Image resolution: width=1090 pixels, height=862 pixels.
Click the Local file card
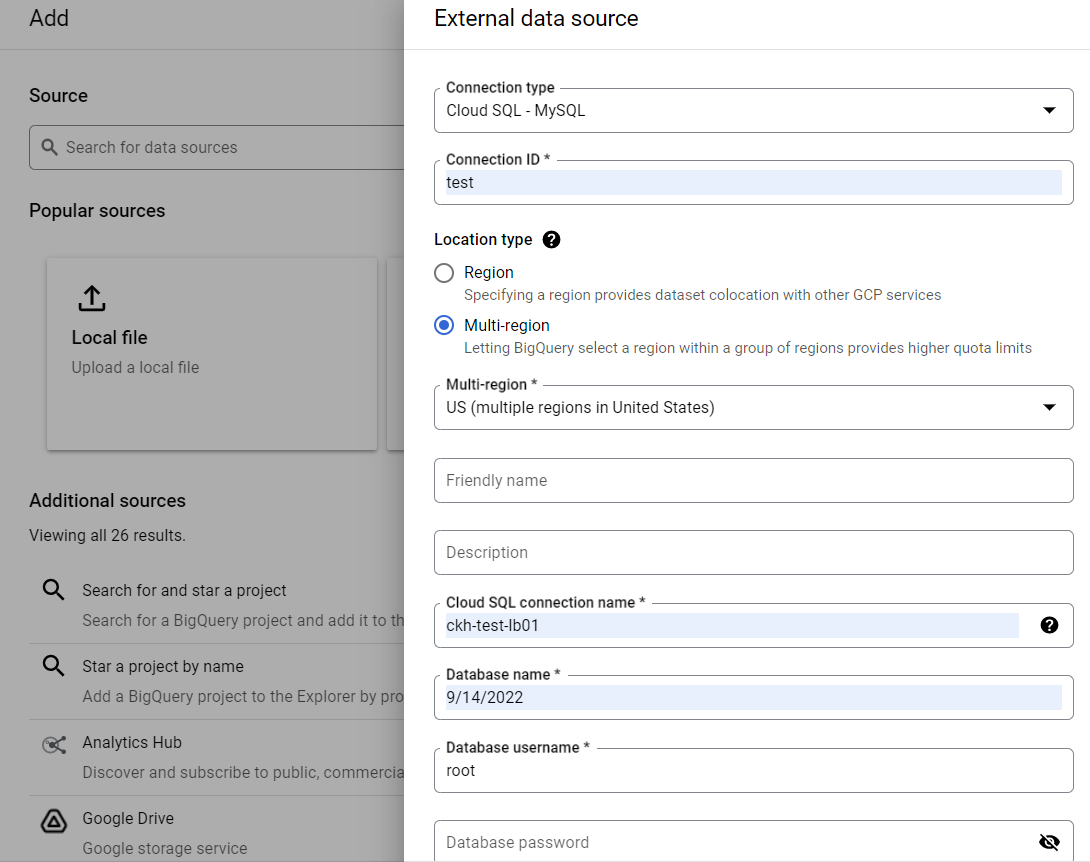click(x=212, y=353)
